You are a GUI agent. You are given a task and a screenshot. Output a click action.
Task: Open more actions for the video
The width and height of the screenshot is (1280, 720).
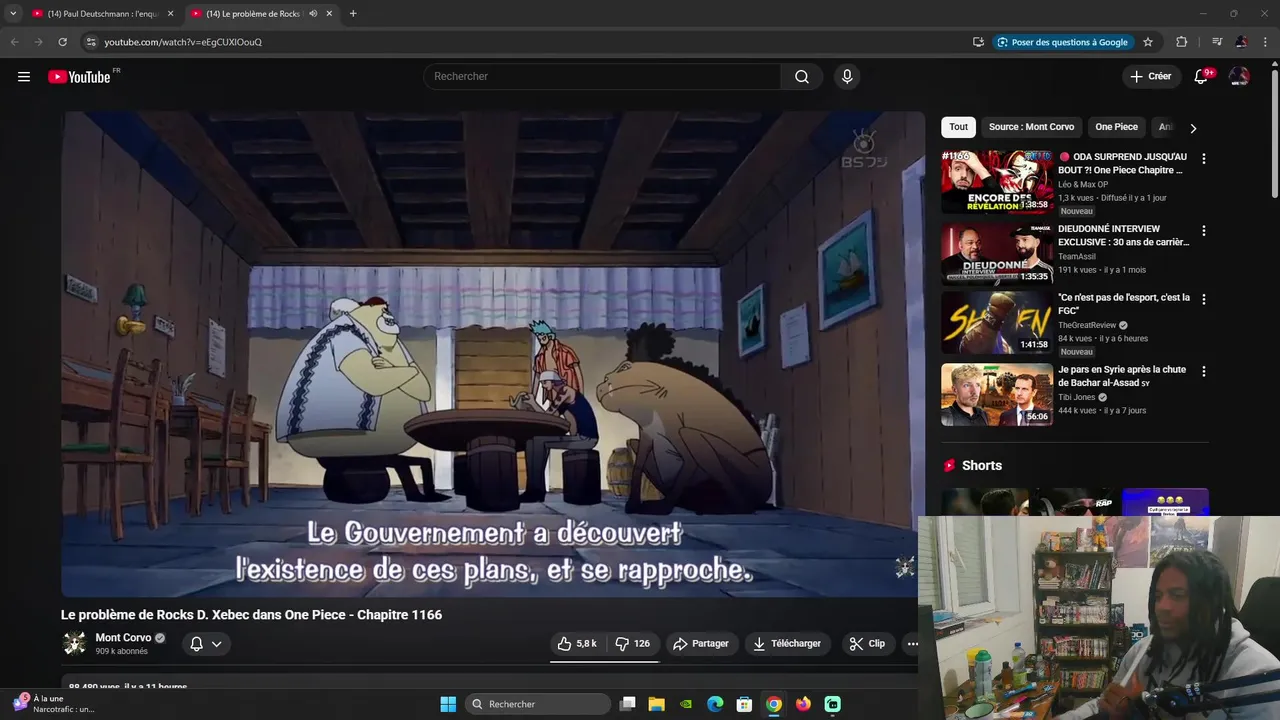[912, 644]
